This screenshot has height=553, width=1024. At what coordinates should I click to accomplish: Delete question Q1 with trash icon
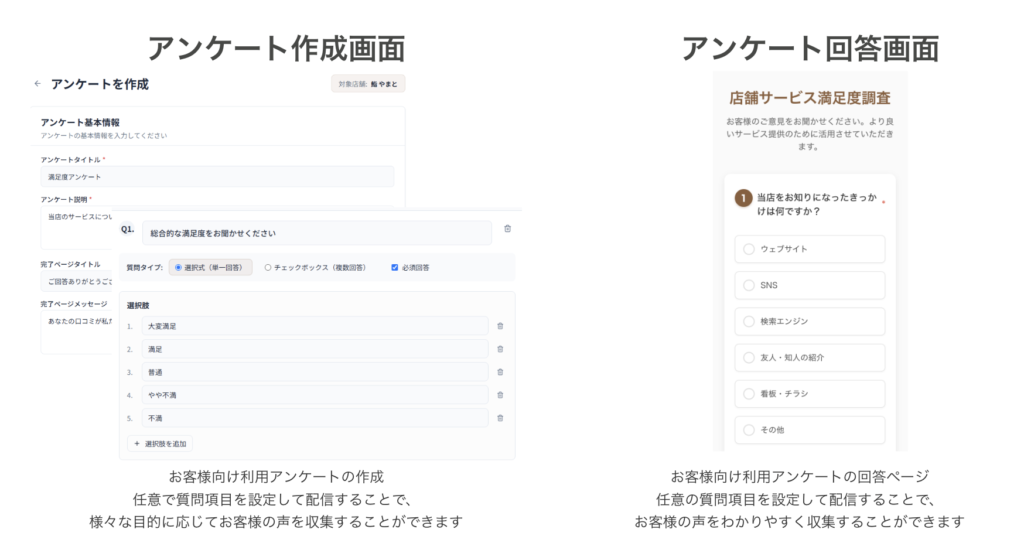[507, 229]
